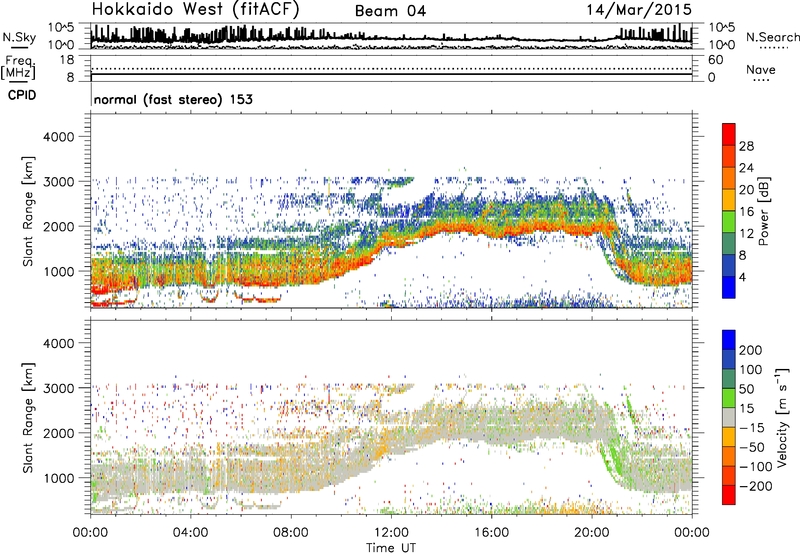Click the date '14/Mar/2015'
The width and height of the screenshot is (800, 554).
(x=639, y=9)
